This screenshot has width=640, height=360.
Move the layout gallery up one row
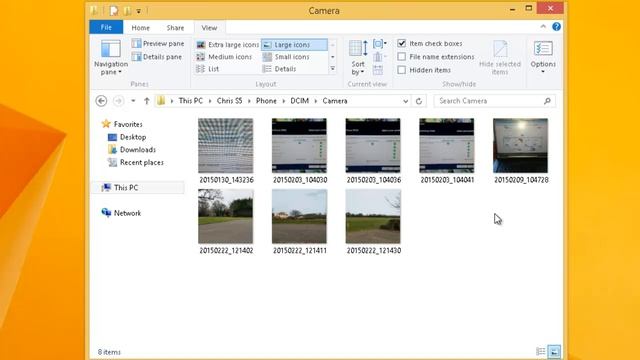(333, 44)
